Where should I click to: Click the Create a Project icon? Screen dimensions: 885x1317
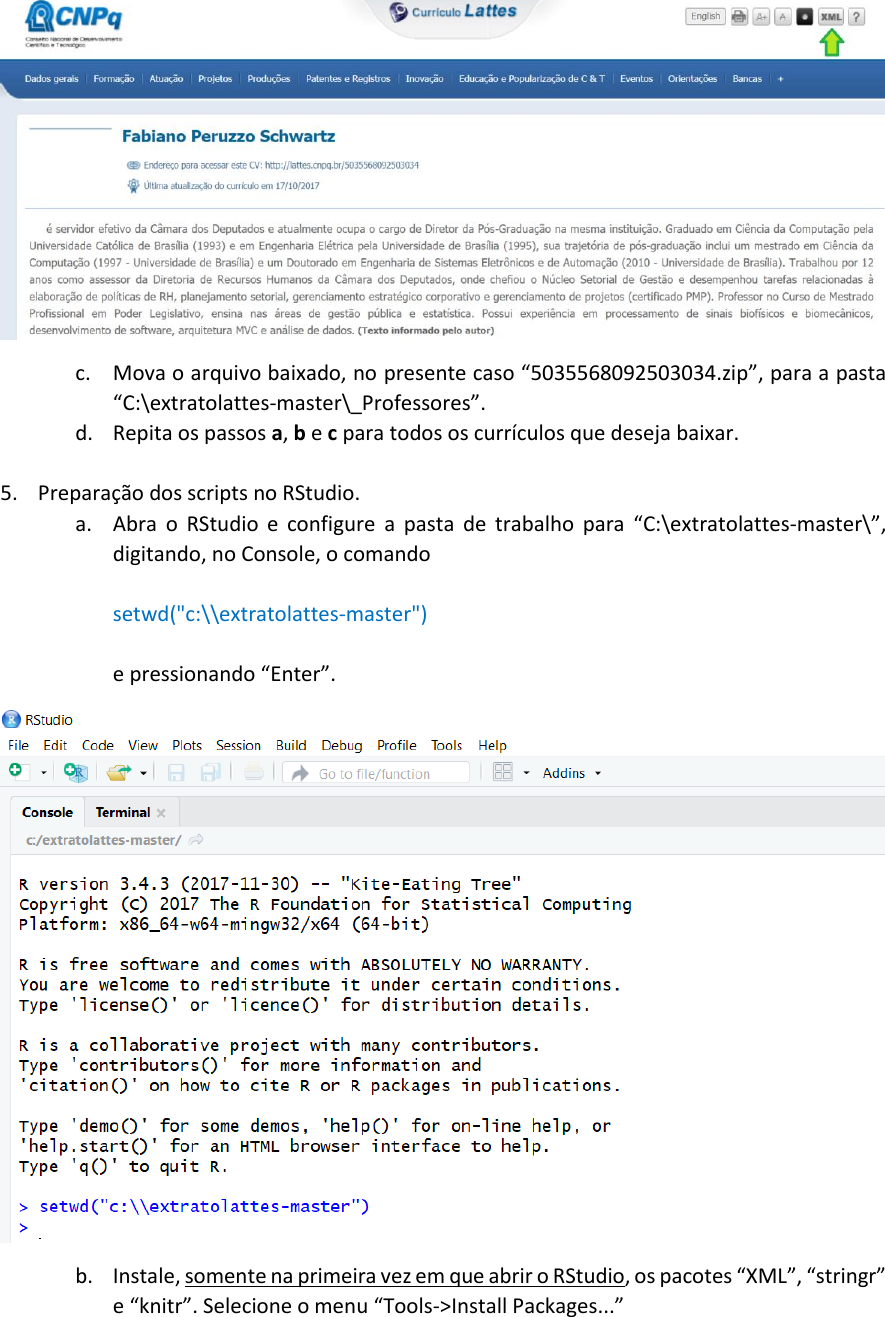pos(76,772)
